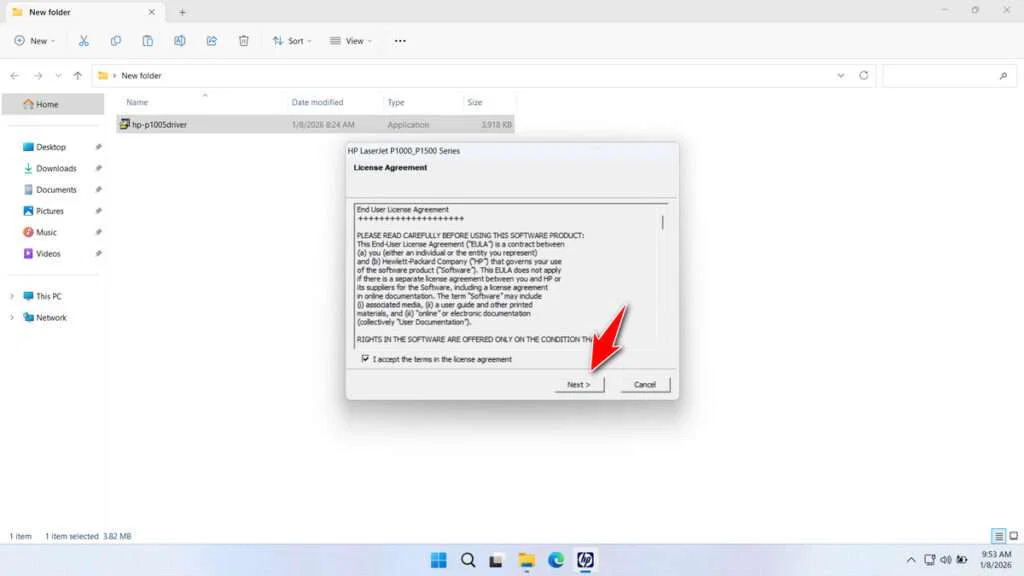Click the Rename icon in the toolbar
Viewport: 1024px width, 576px height.
click(180, 40)
